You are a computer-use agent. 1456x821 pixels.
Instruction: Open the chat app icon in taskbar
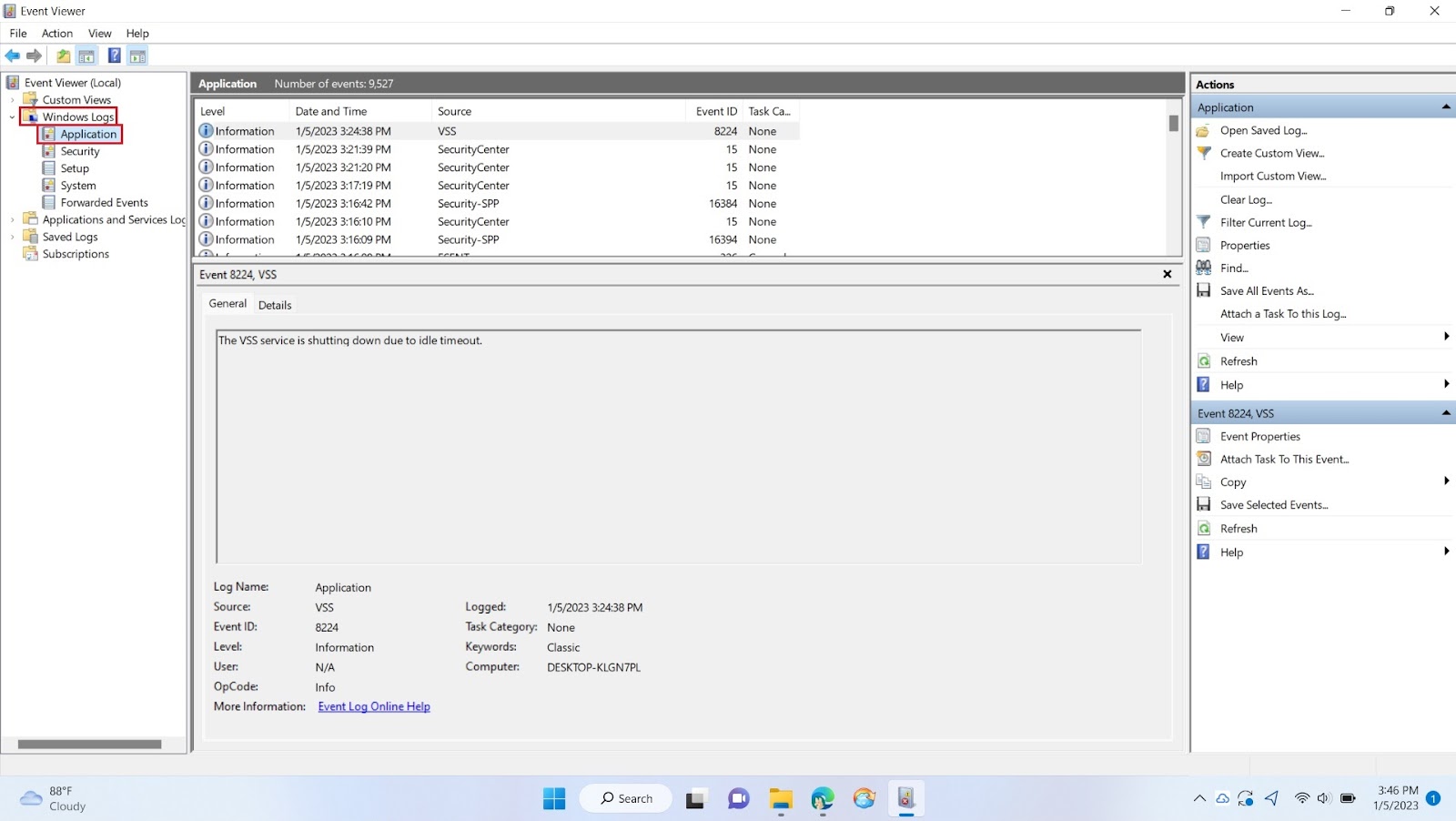[x=738, y=798]
